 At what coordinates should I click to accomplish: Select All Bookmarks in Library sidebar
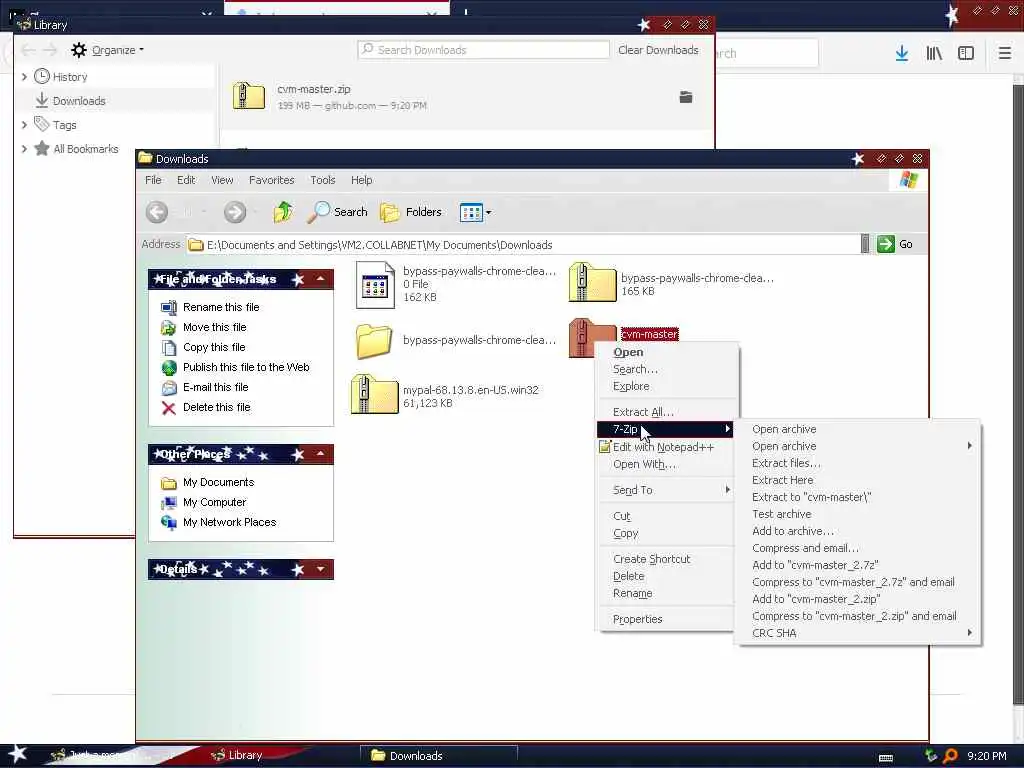[86, 149]
